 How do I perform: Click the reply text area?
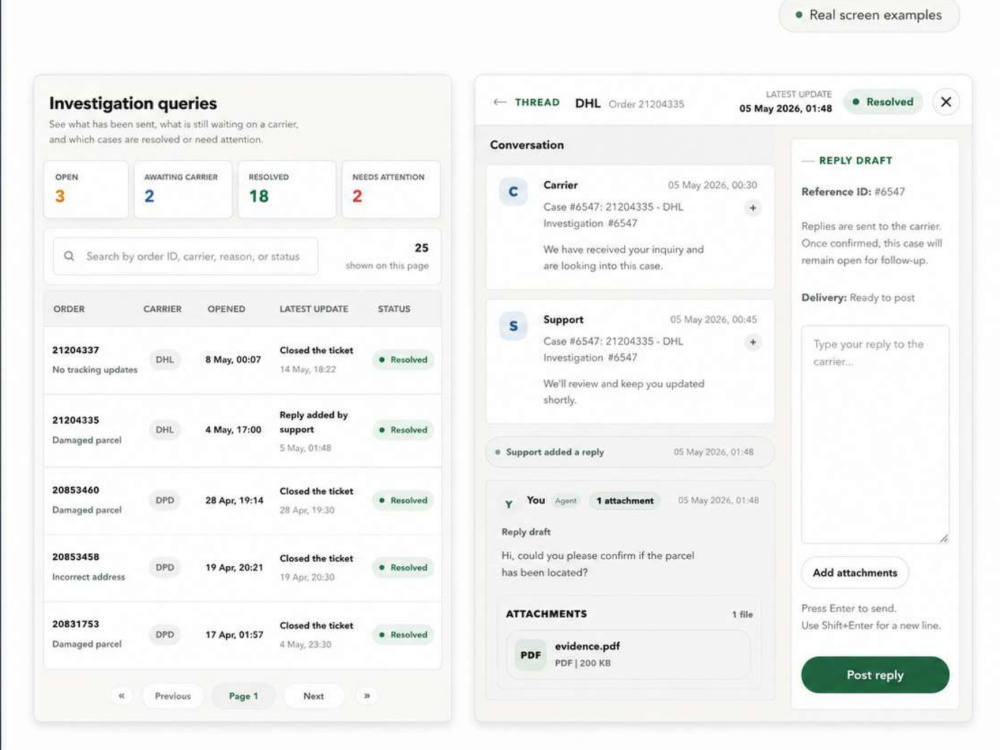(875, 434)
